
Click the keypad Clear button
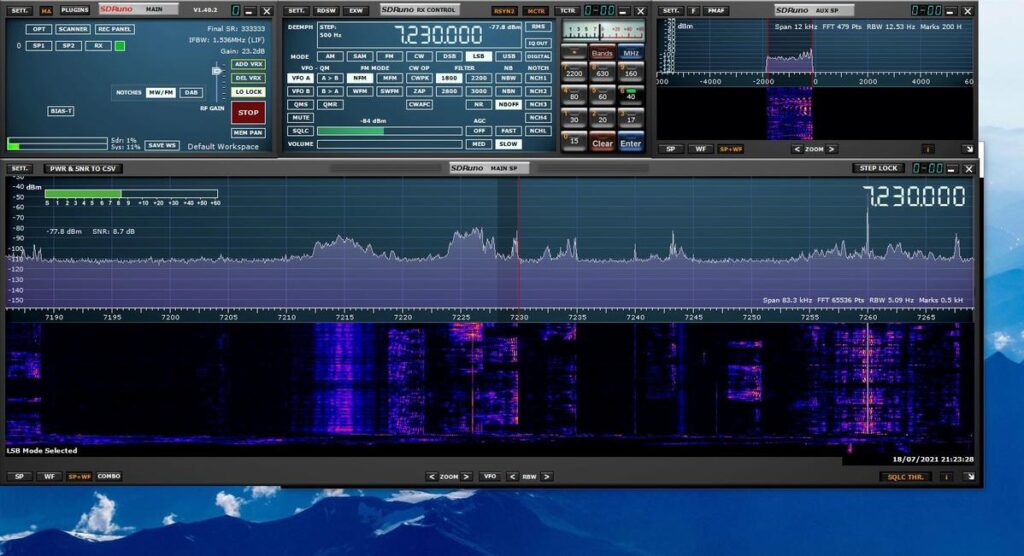(x=602, y=142)
